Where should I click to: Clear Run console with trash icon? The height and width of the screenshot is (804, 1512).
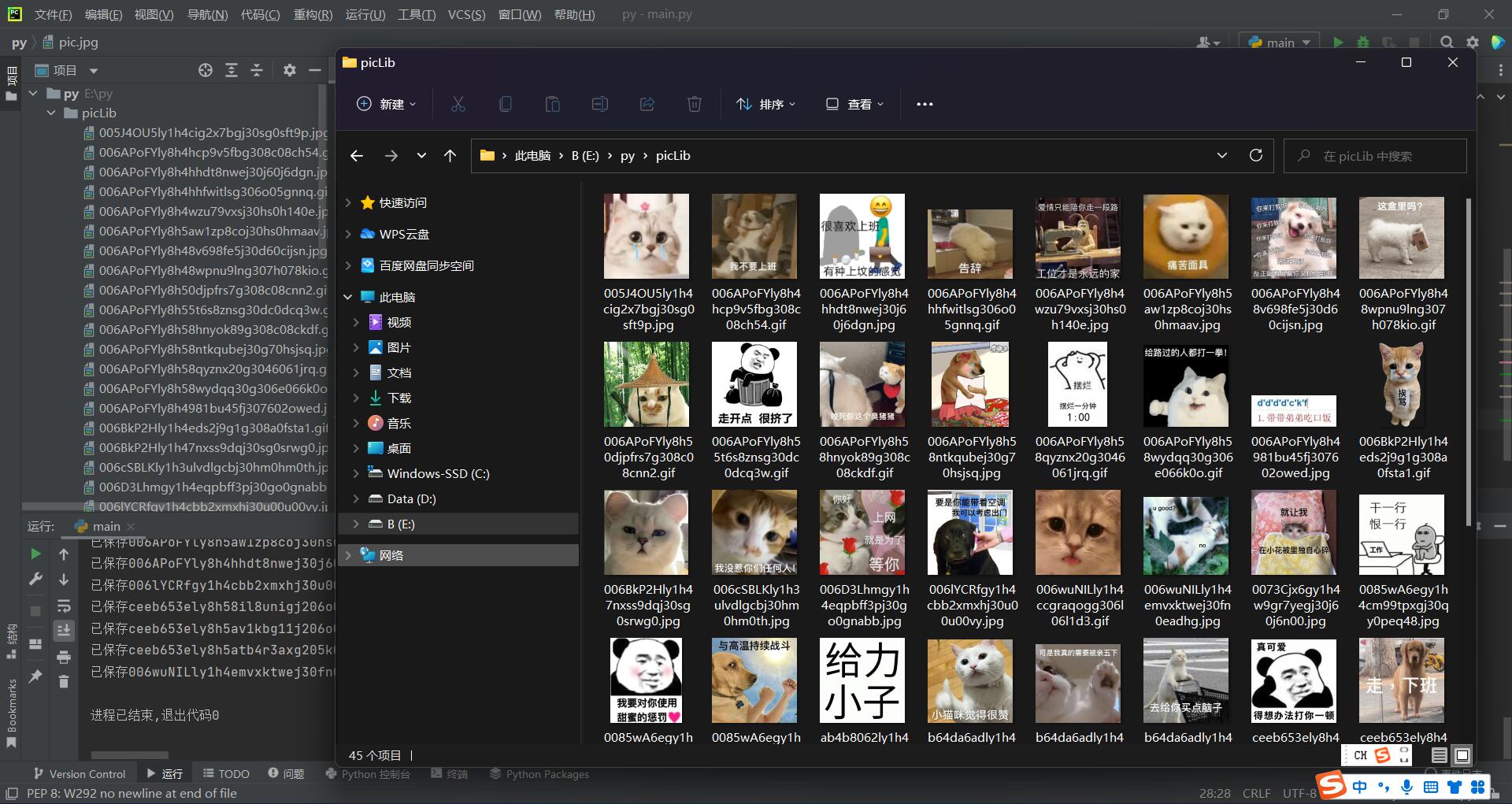(64, 681)
